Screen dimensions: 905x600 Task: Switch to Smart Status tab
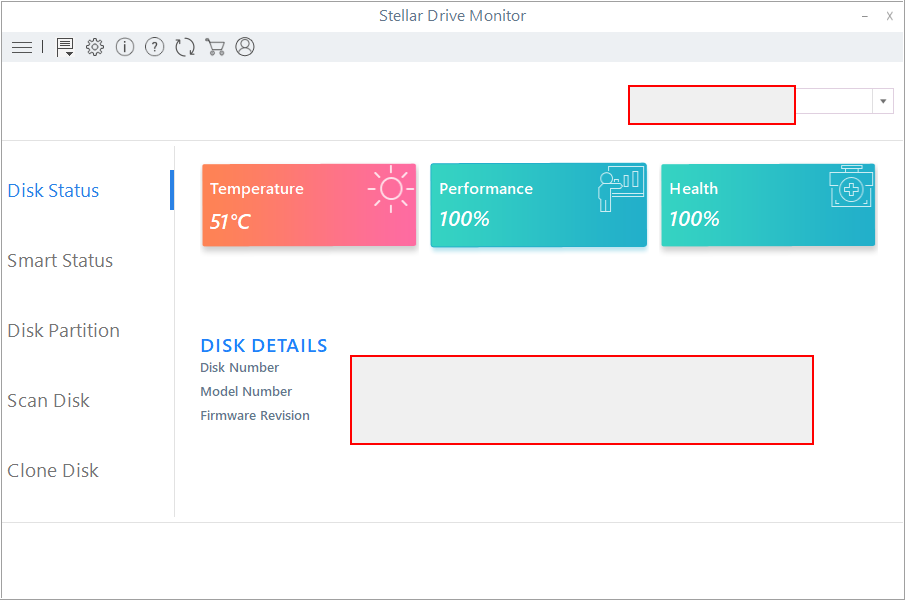click(x=60, y=261)
